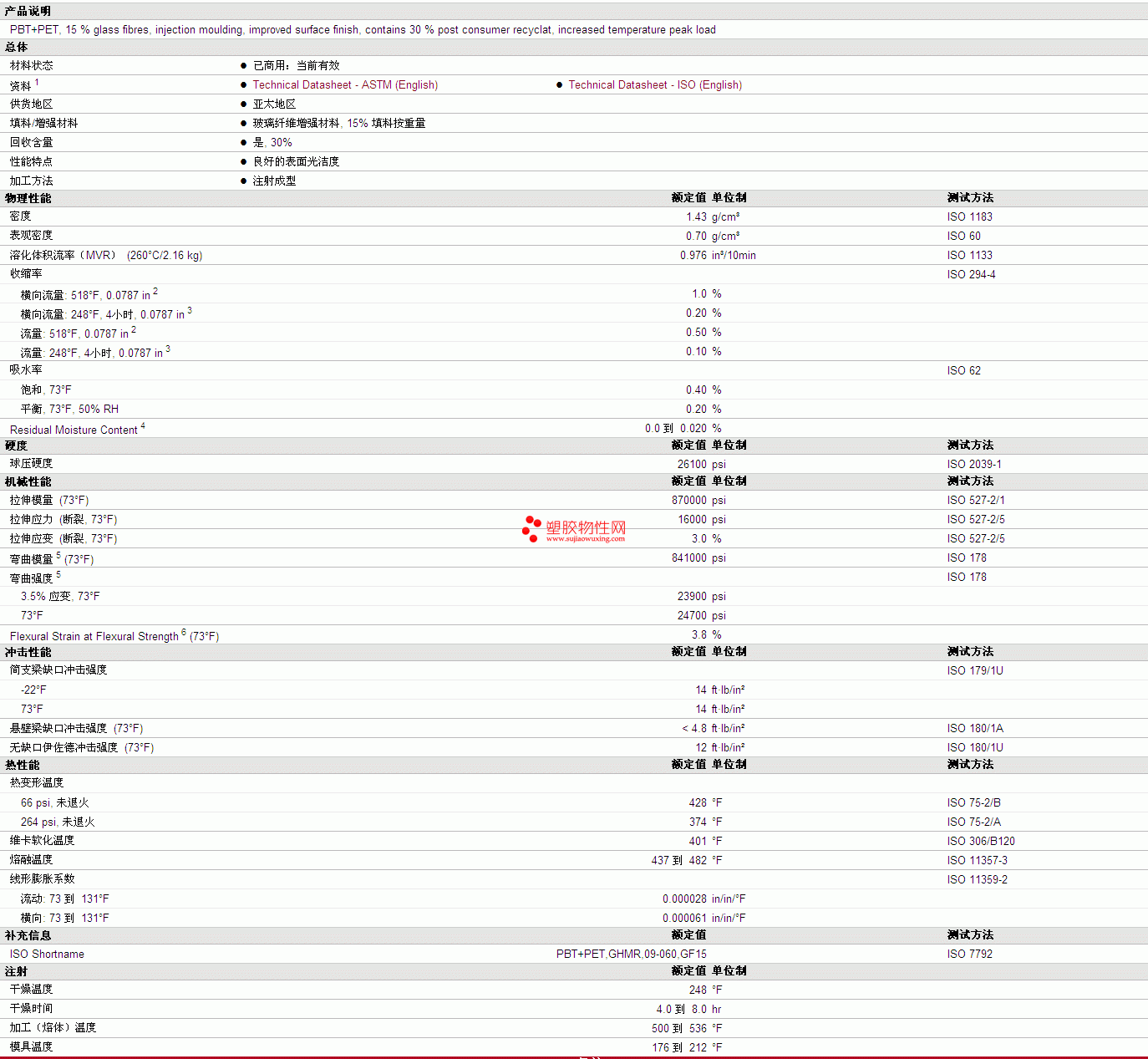
Task: Click the 'ISO 60' test method
Action: coord(964,236)
